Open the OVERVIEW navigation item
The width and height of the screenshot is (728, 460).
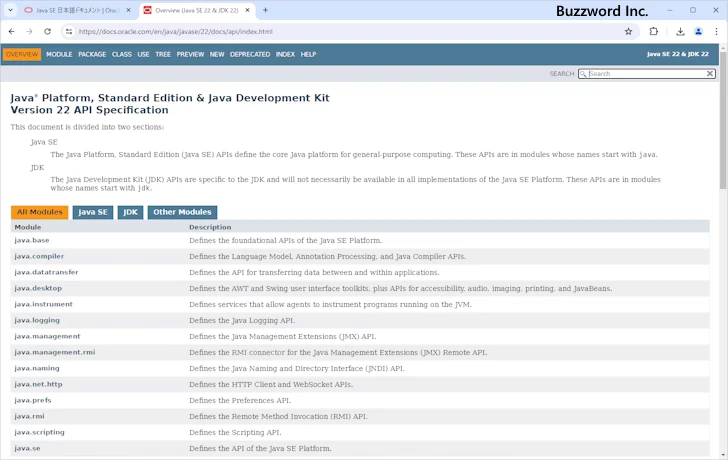click(x=22, y=54)
